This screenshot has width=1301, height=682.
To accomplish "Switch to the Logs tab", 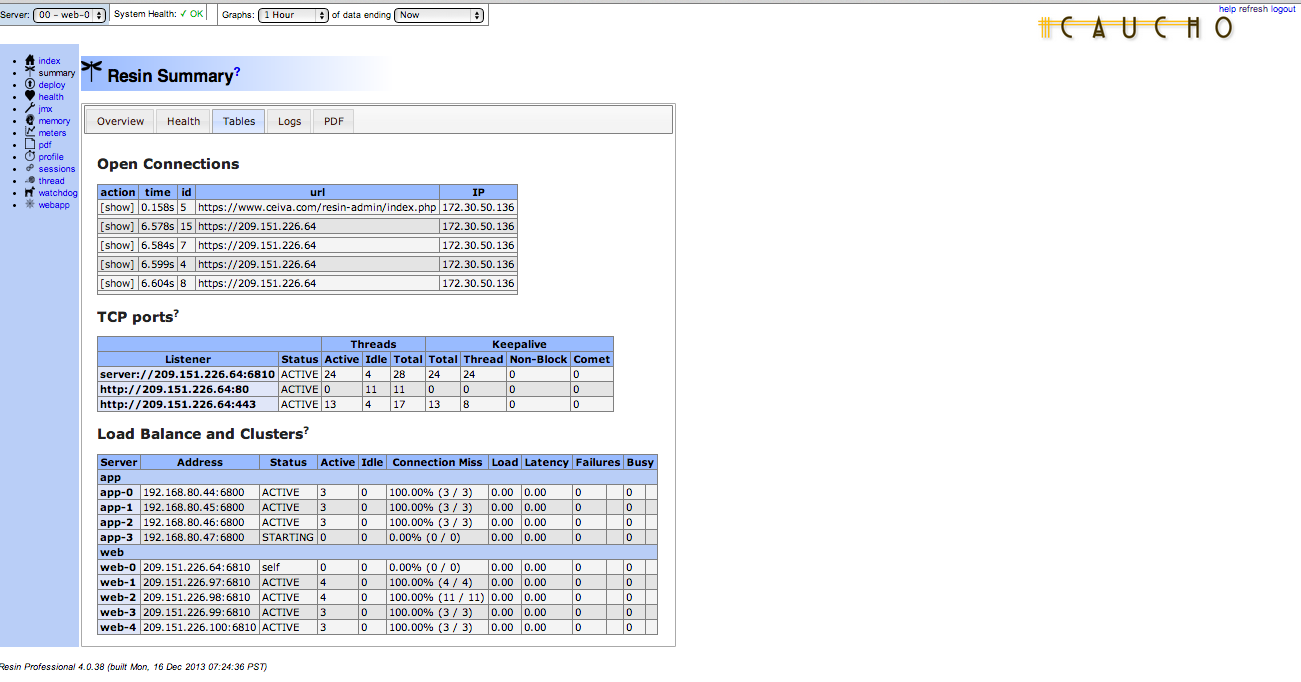I will click(289, 121).
